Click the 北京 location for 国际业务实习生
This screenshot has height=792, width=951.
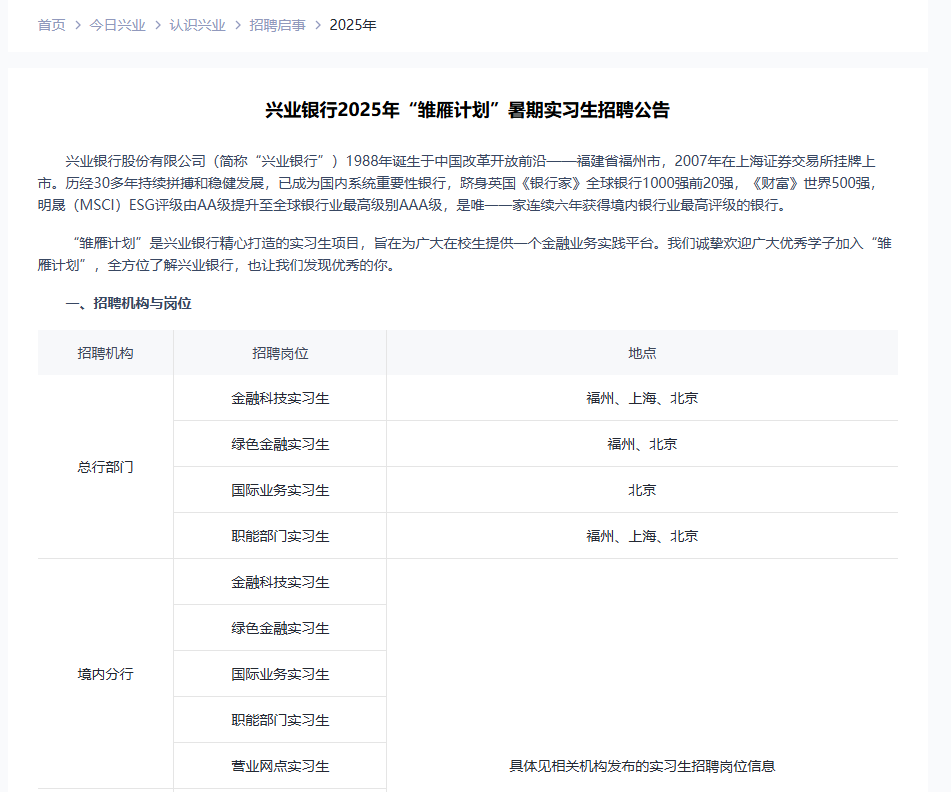point(642,490)
